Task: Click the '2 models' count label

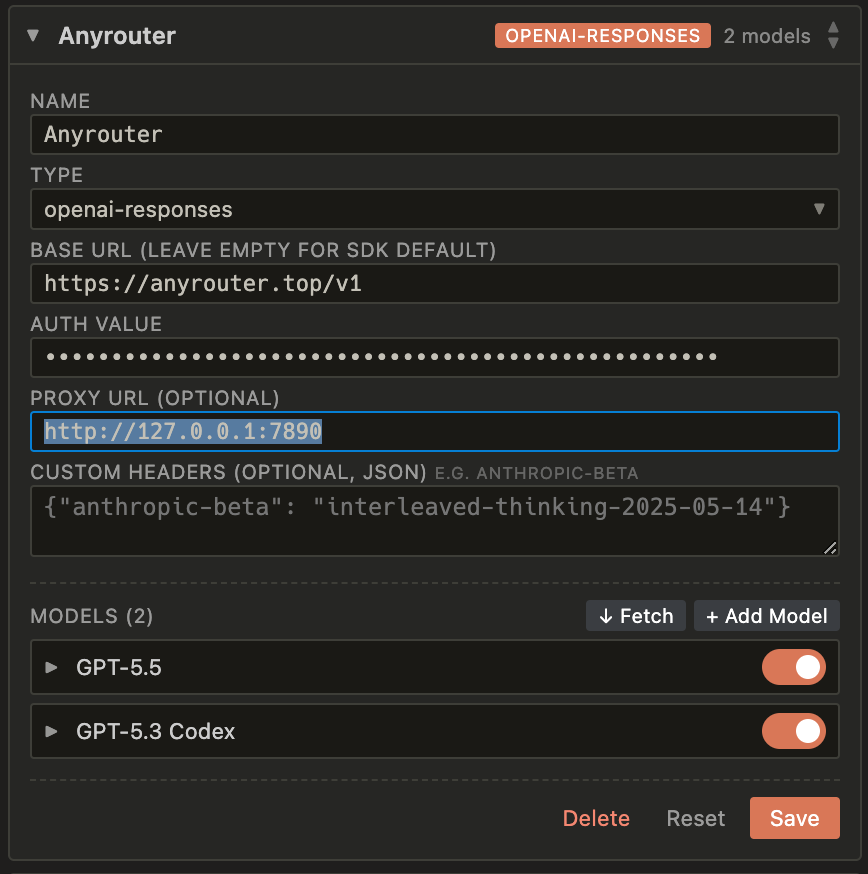Action: point(767,36)
